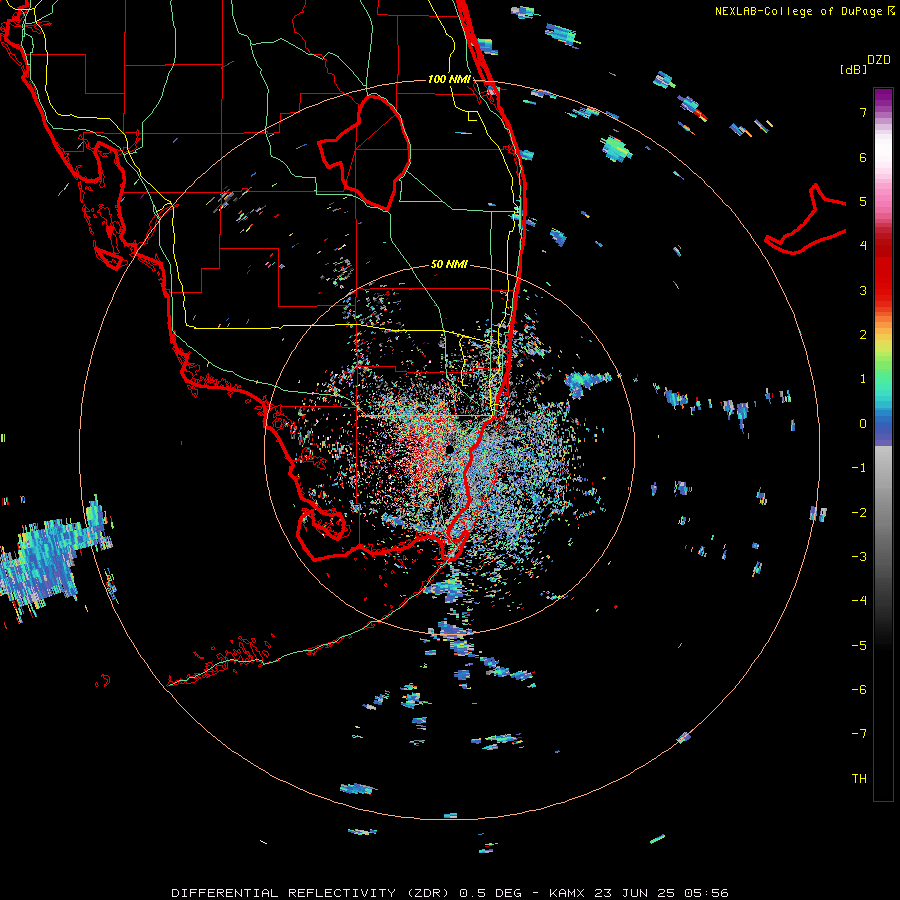The width and height of the screenshot is (900, 900).
Task: Click the Differential Reflectivity KAMX title caption
Action: [x=450, y=893]
